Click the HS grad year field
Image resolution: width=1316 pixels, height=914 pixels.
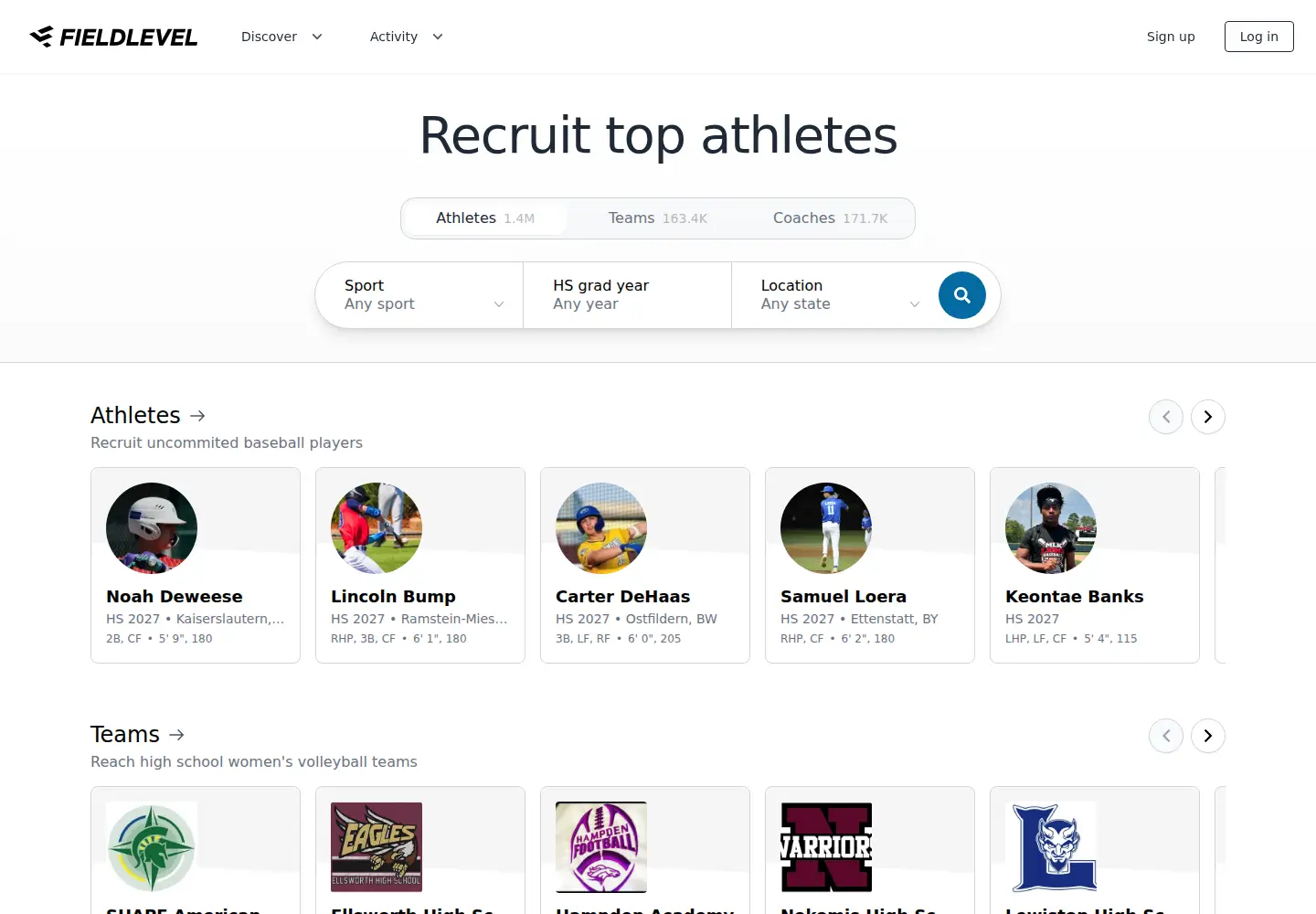(x=628, y=295)
